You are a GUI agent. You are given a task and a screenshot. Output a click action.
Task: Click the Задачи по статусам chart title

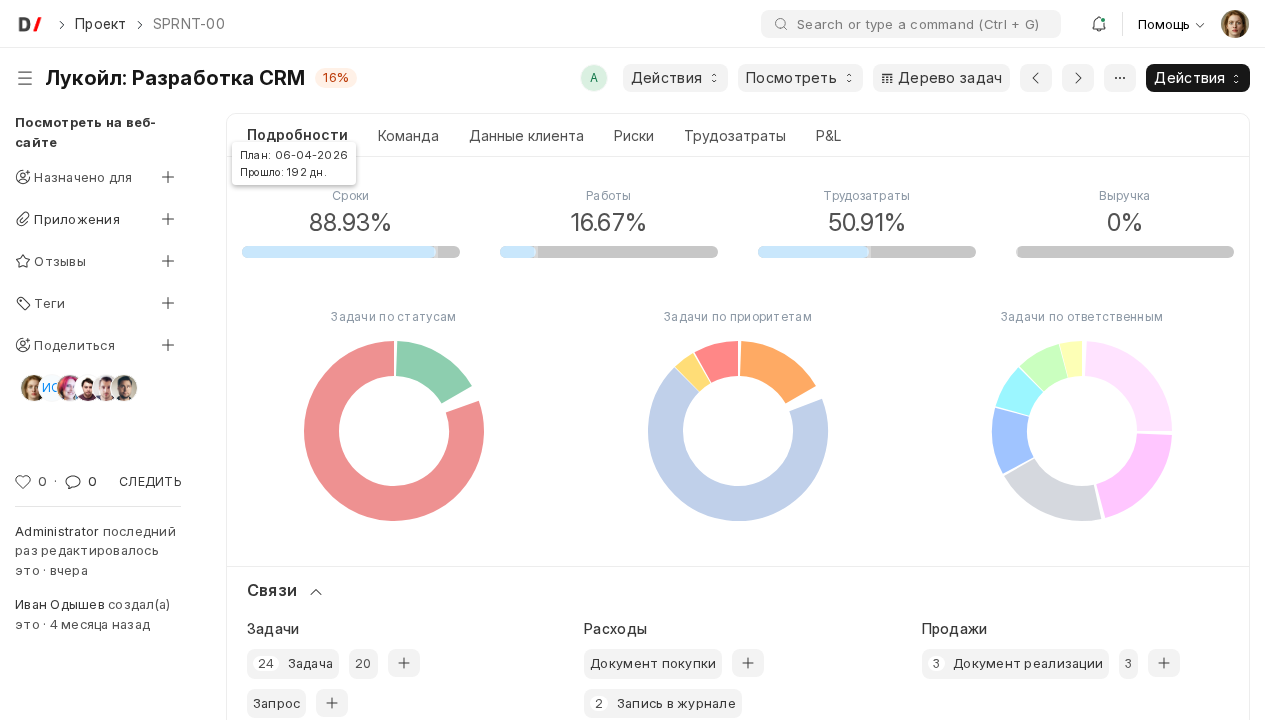393,317
